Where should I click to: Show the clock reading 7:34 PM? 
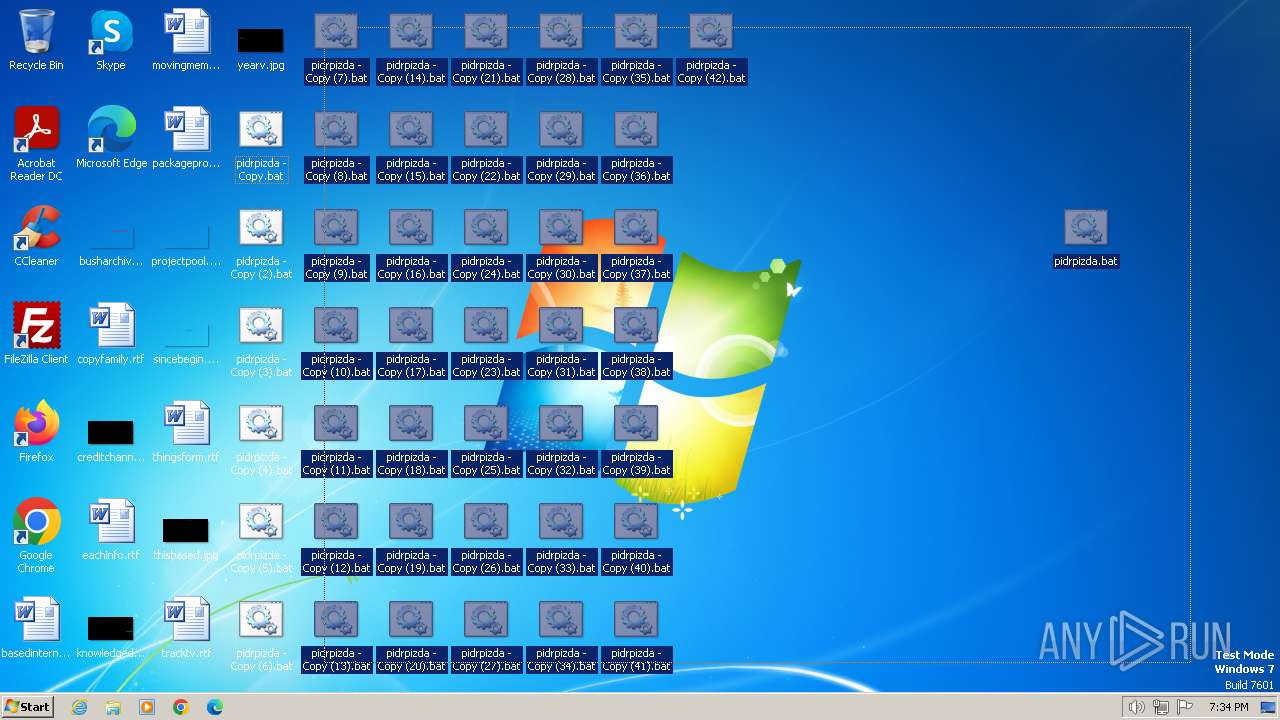1228,707
